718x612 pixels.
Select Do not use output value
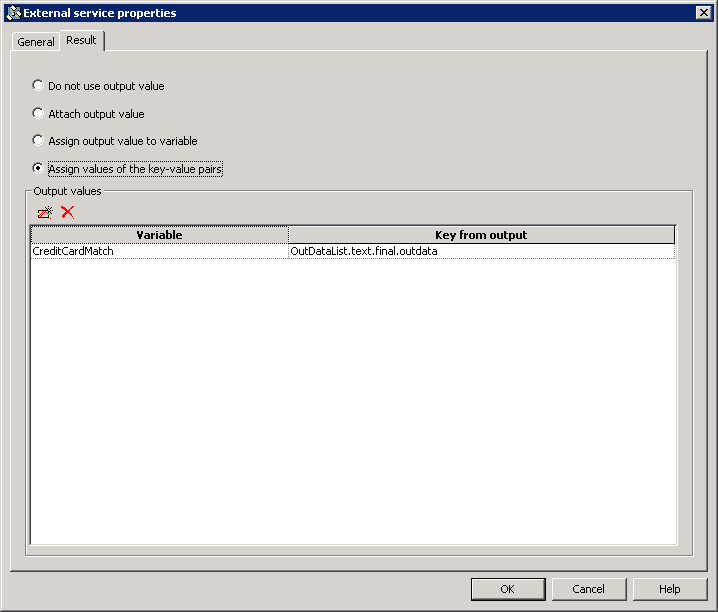coord(38,86)
